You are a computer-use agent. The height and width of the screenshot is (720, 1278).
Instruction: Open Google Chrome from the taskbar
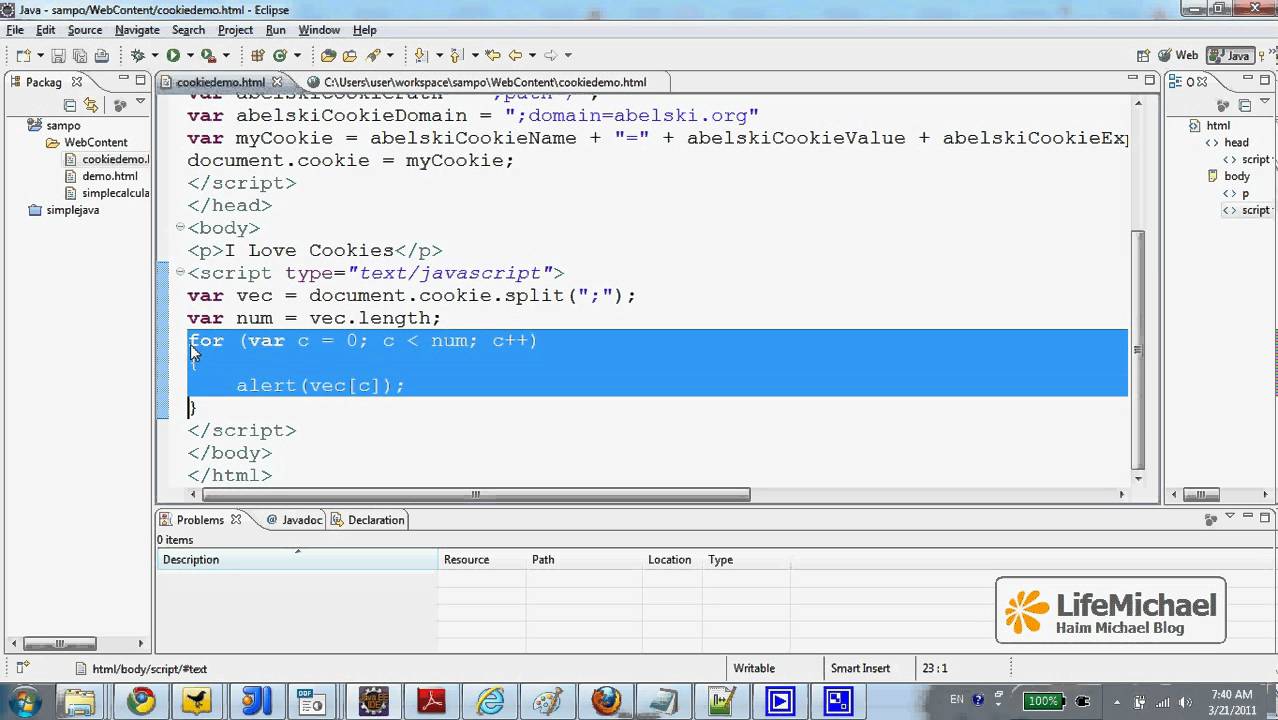pyautogui.click(x=141, y=701)
